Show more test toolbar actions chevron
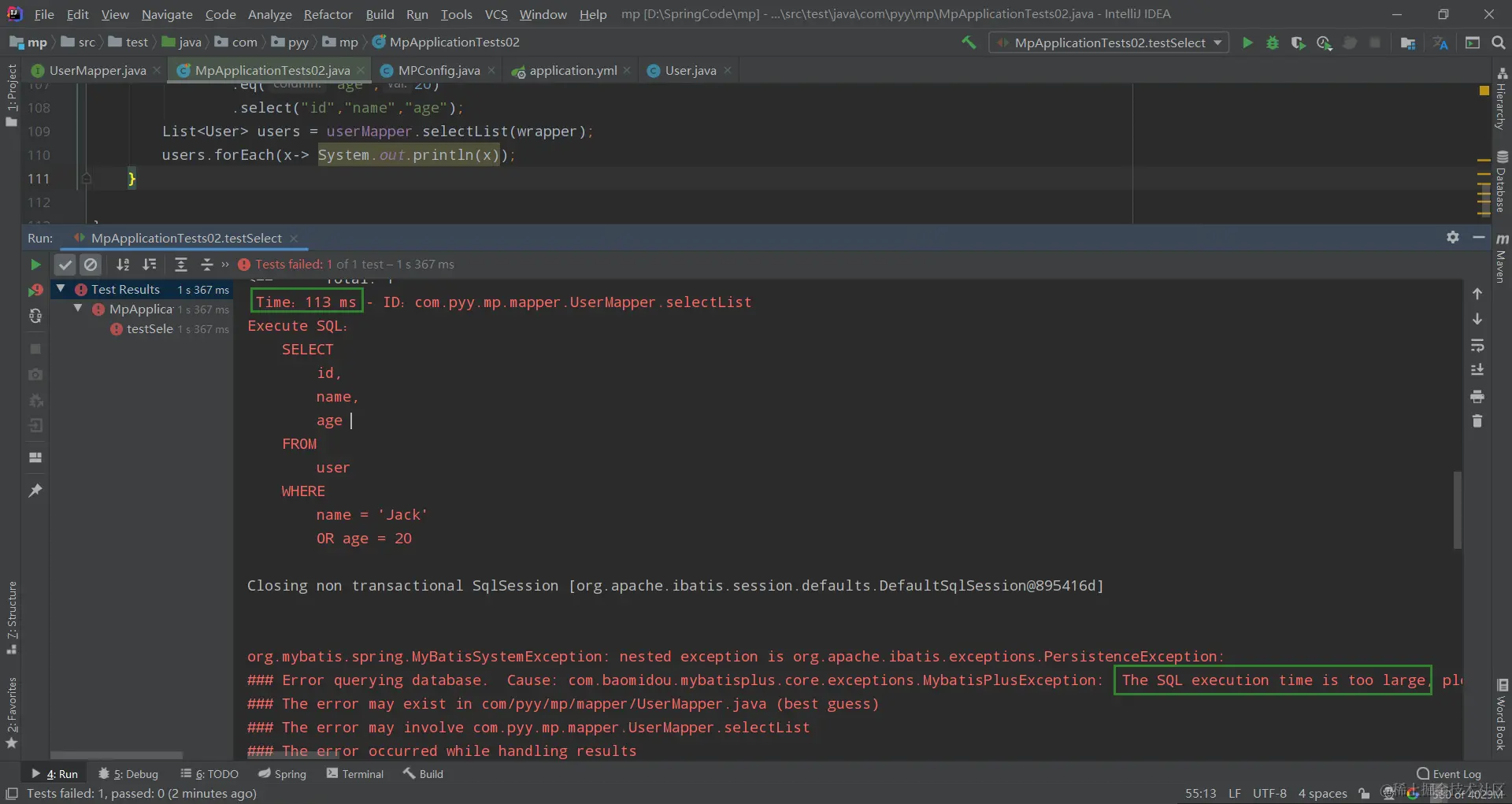The height and width of the screenshot is (804, 1512). (x=225, y=265)
